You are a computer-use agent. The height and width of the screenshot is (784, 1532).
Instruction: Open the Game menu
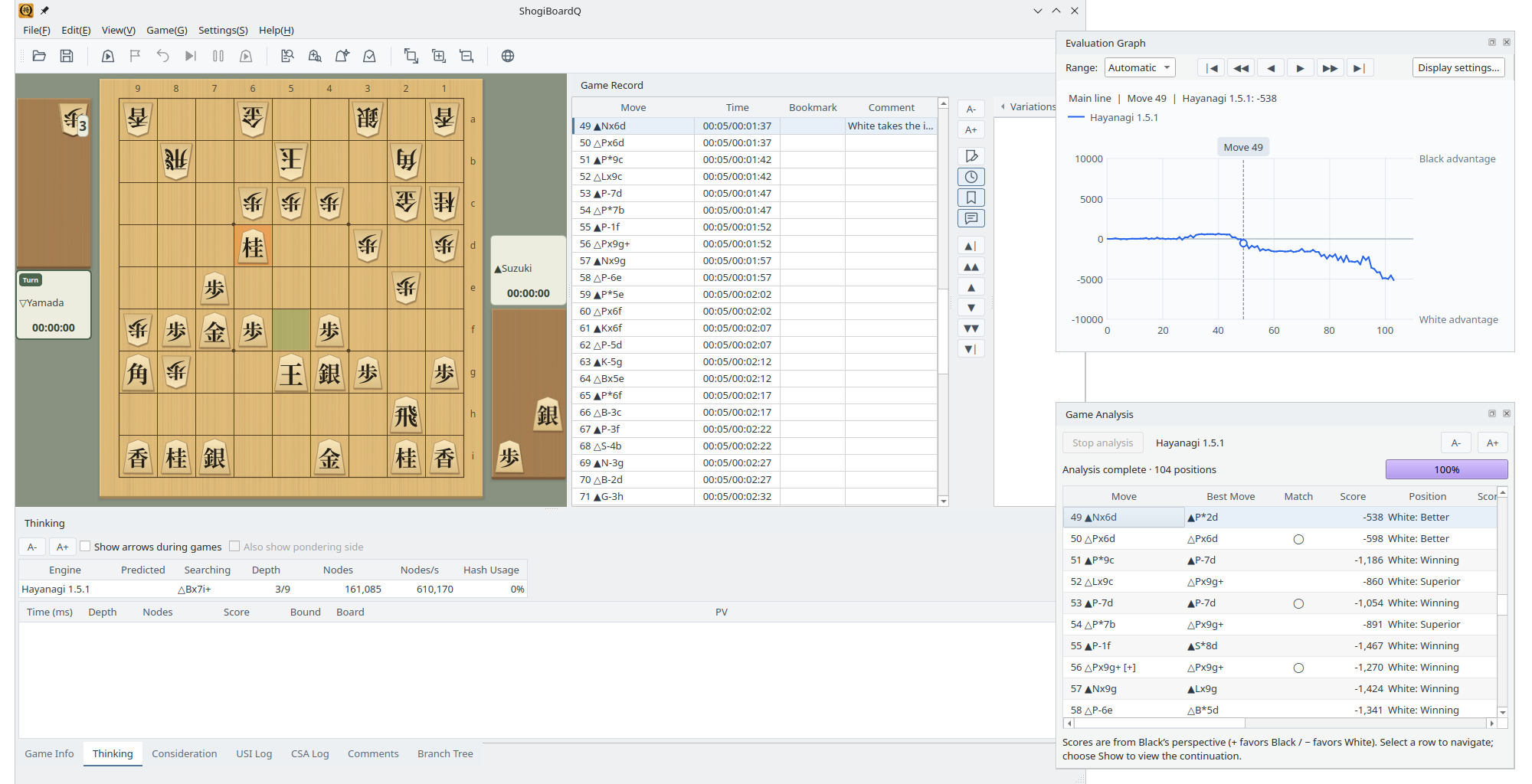[x=167, y=30]
